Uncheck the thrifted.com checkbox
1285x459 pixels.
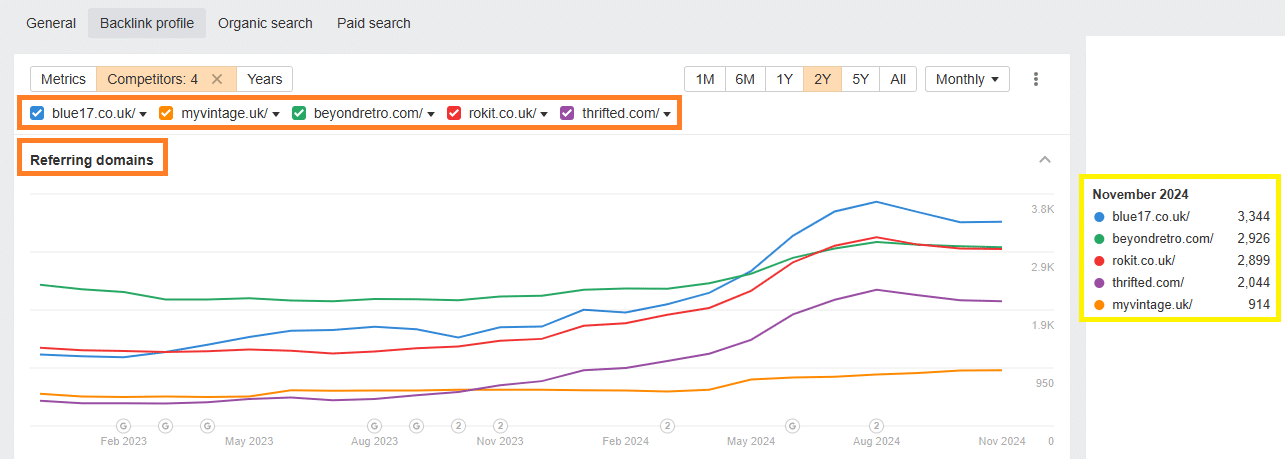(x=568, y=113)
